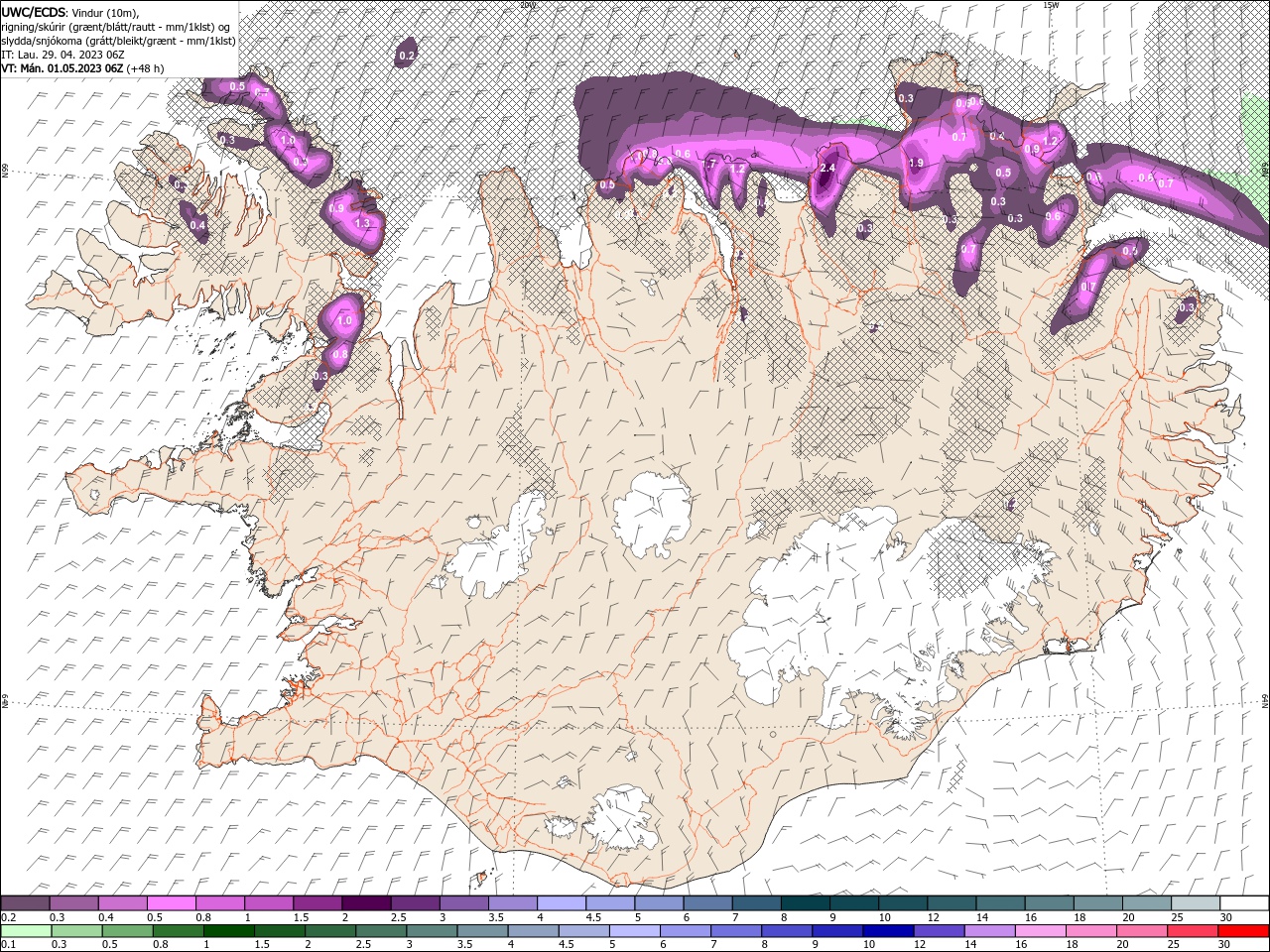Screen dimensions: 1270x952
Task: Click the white Mýrdalsjökull glacier near the south coast
Action: (x=620, y=819)
